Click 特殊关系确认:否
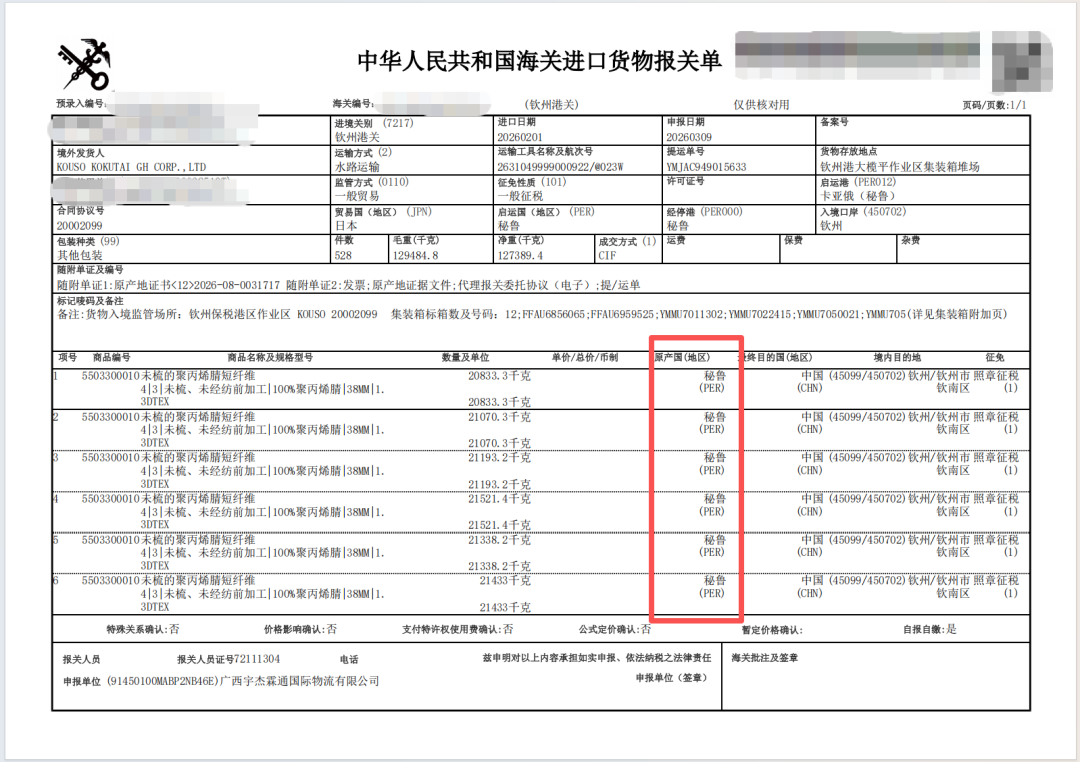Image resolution: width=1080 pixels, height=762 pixels. pos(143,629)
